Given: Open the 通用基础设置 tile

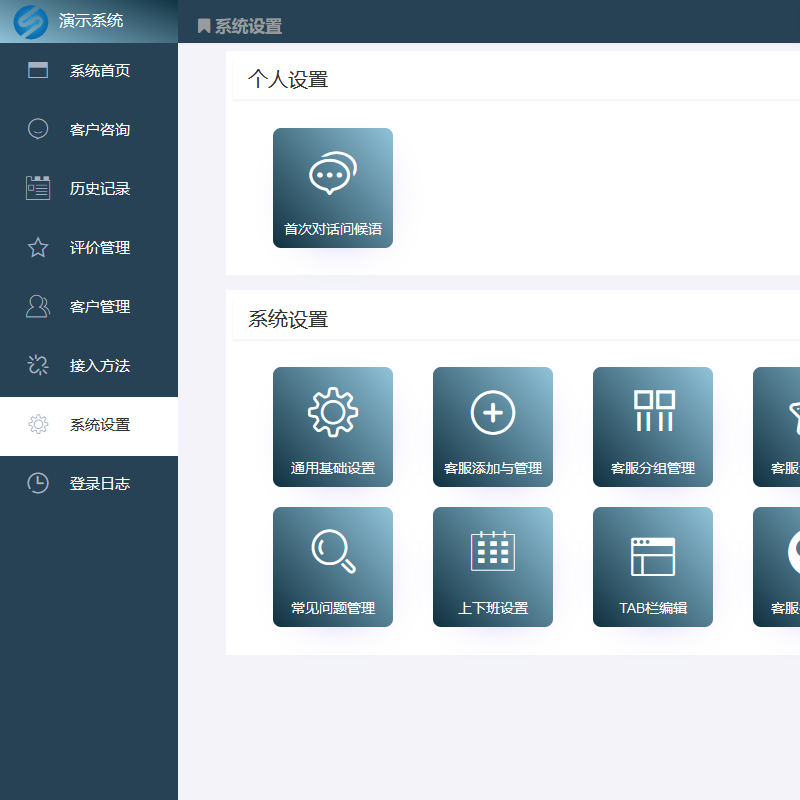Looking at the screenshot, I should 333,427.
